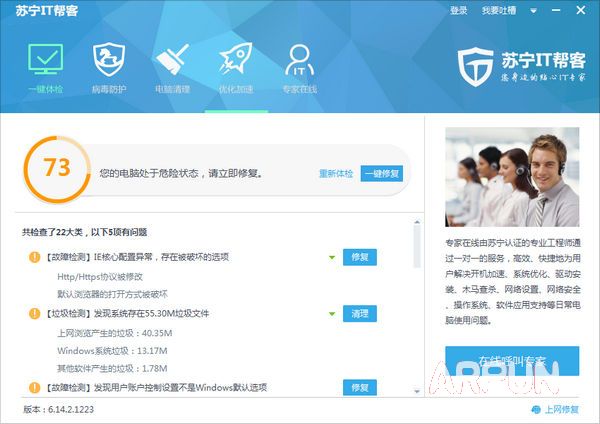Click the 版本：6.14.2.1223 version text

pyautogui.click(x=58, y=409)
